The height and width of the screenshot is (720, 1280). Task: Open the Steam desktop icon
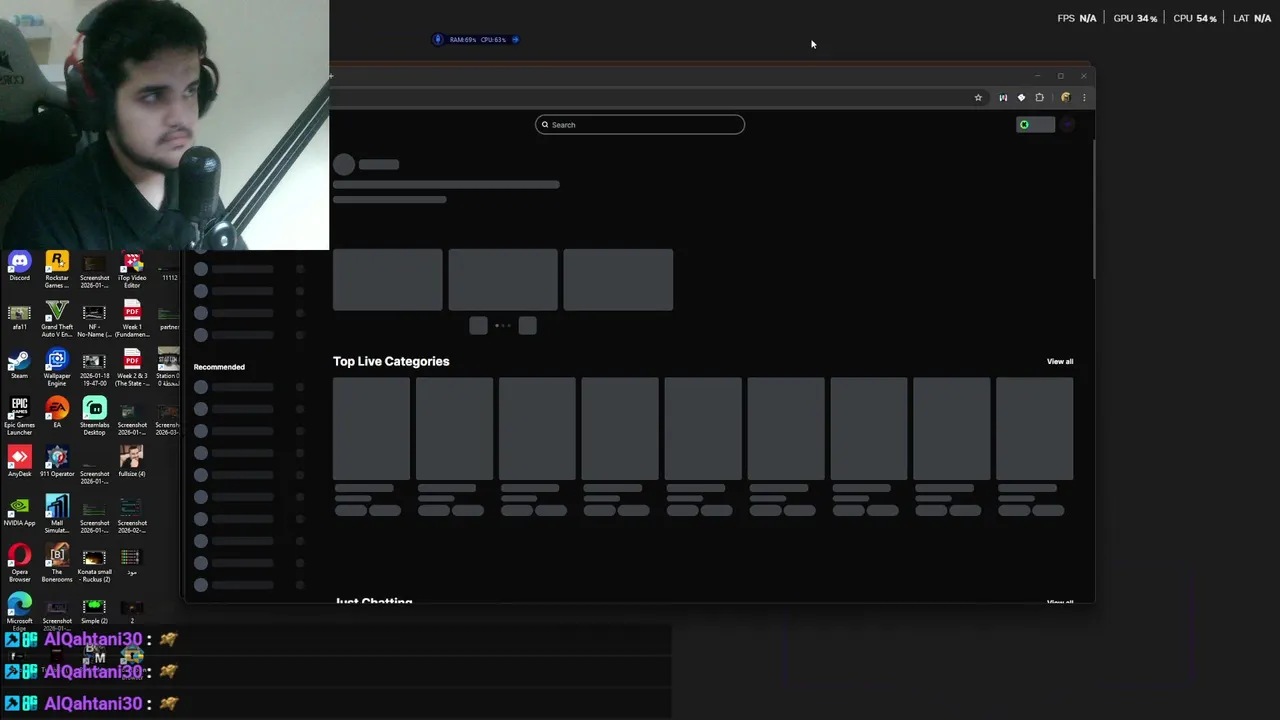pos(19,364)
